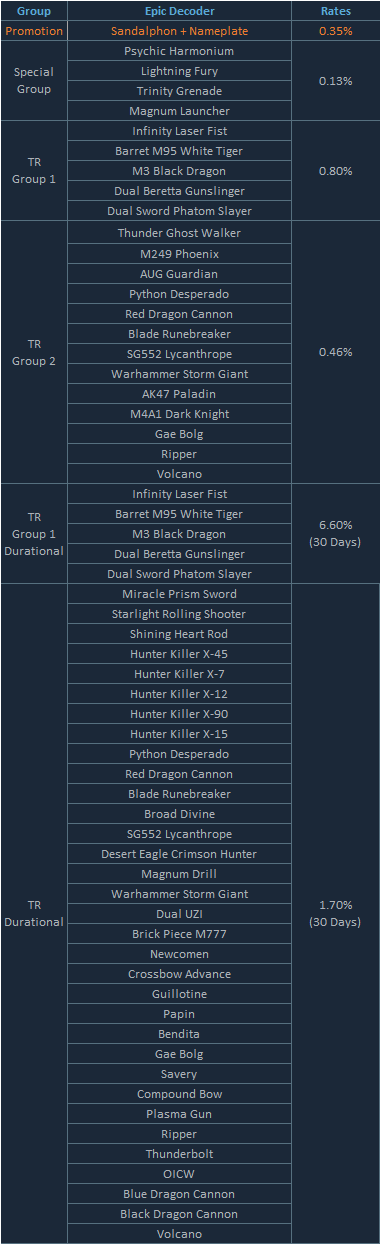Select the Miracle Prism Sword entry
Screen dimensions: 380x1244
coord(179,594)
